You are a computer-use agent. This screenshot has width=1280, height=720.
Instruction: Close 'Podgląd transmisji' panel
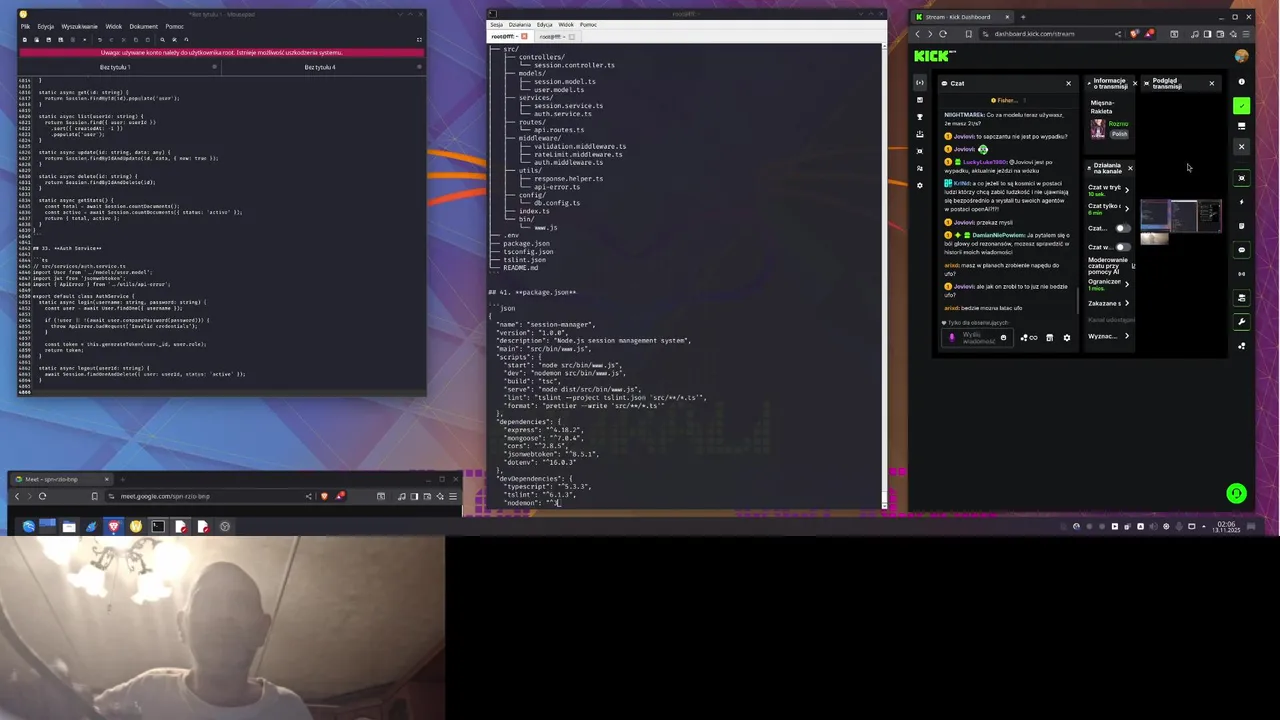coord(1211,83)
